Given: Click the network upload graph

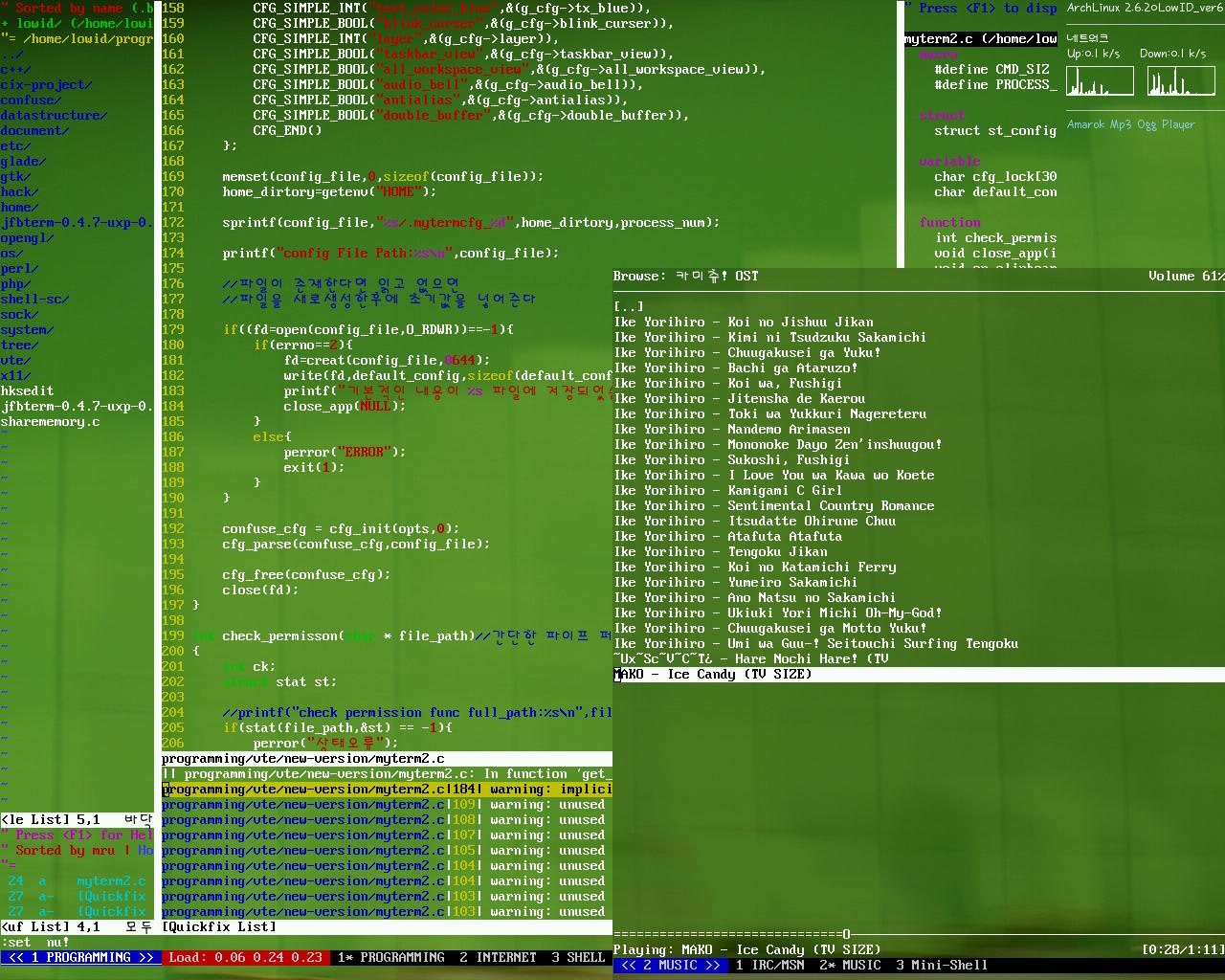Looking at the screenshot, I should click(x=1101, y=81).
